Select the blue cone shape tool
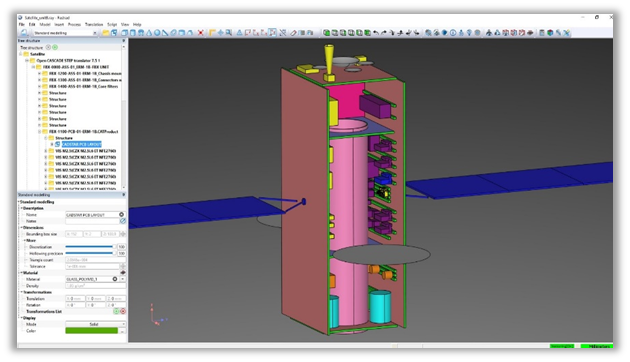 [149, 33]
